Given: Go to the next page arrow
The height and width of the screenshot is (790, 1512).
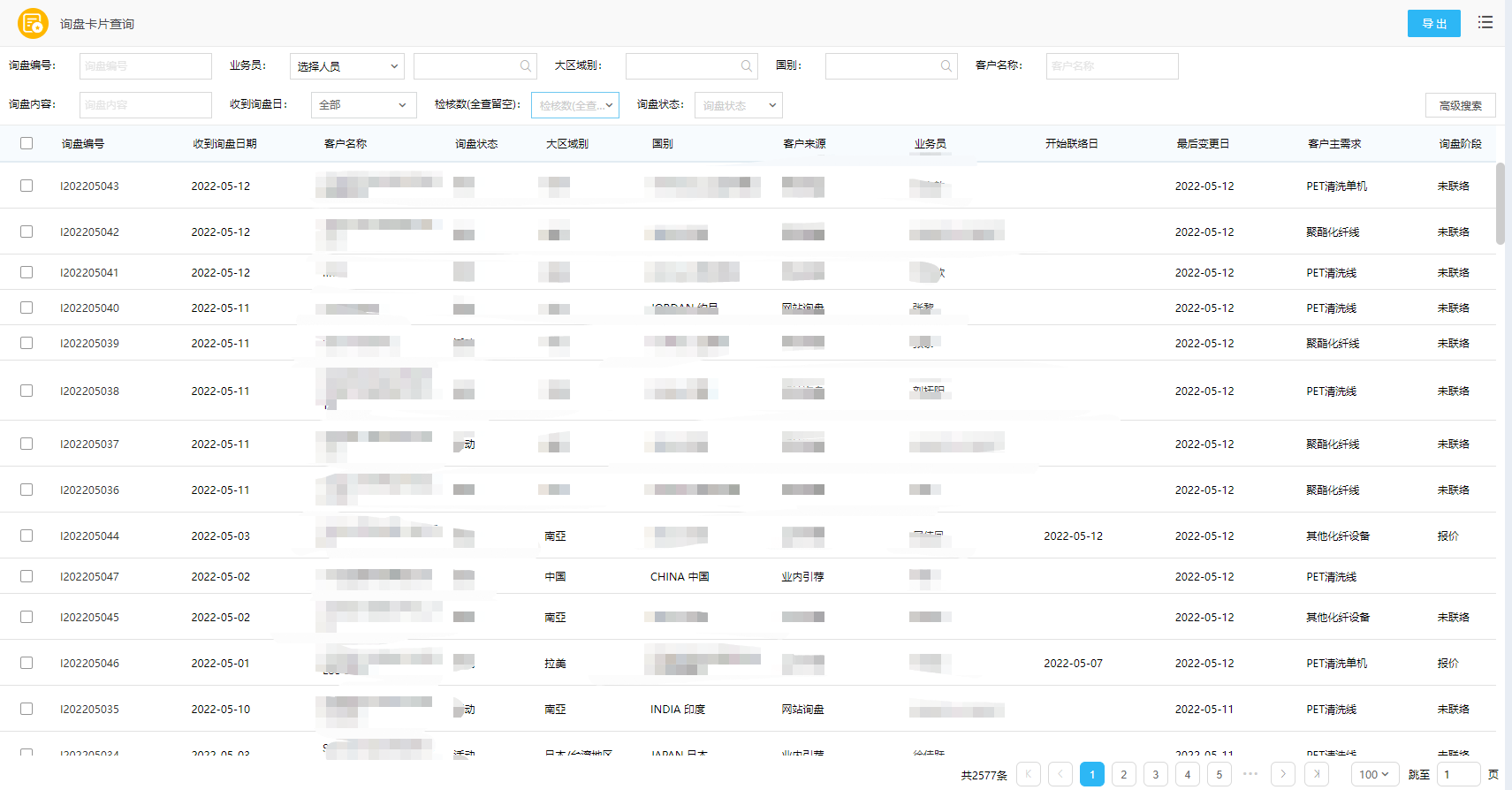Looking at the screenshot, I should click(x=1283, y=774).
